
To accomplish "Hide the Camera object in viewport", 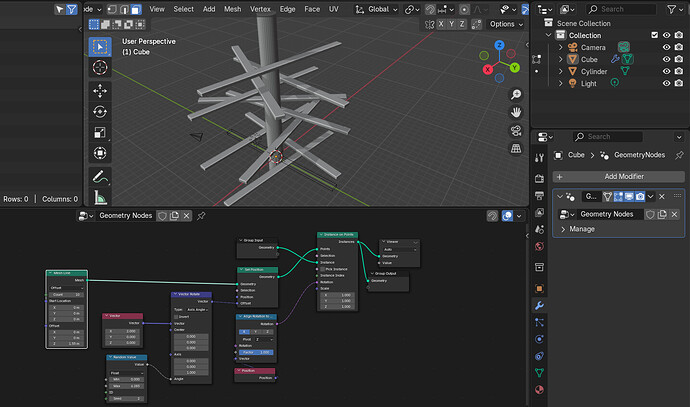I will pyautogui.click(x=666, y=48).
